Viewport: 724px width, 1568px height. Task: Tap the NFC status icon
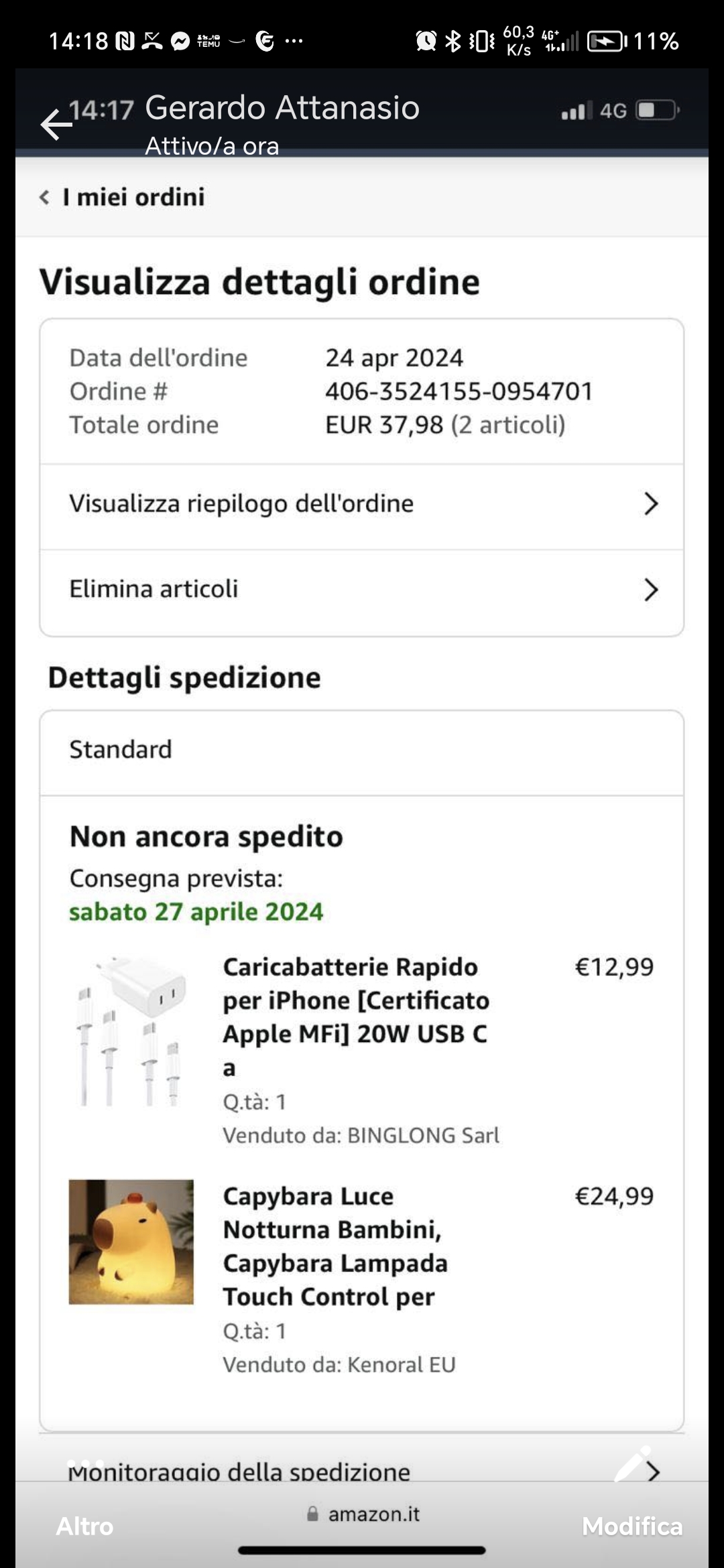coord(125,42)
